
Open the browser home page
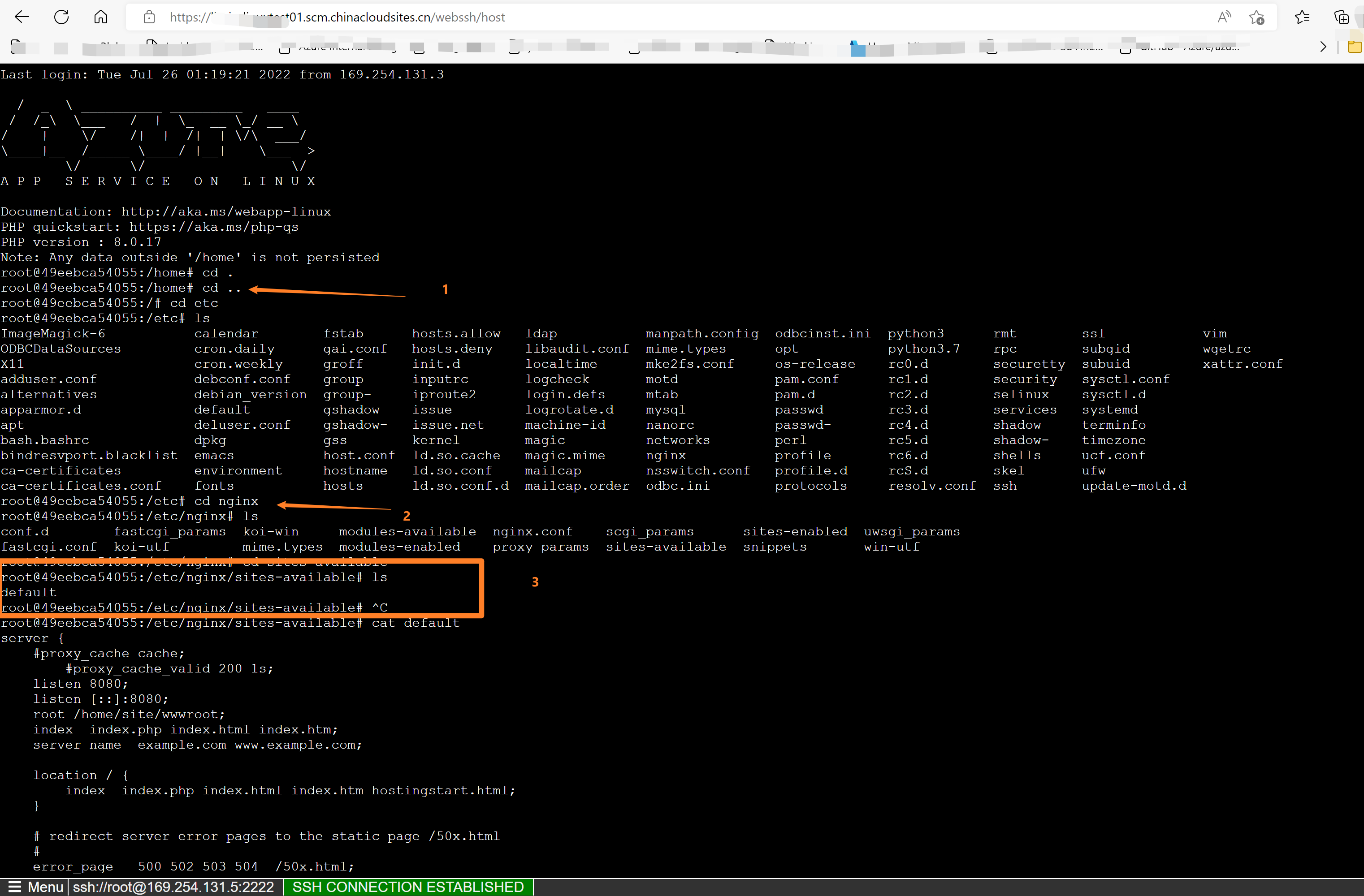pos(101,17)
